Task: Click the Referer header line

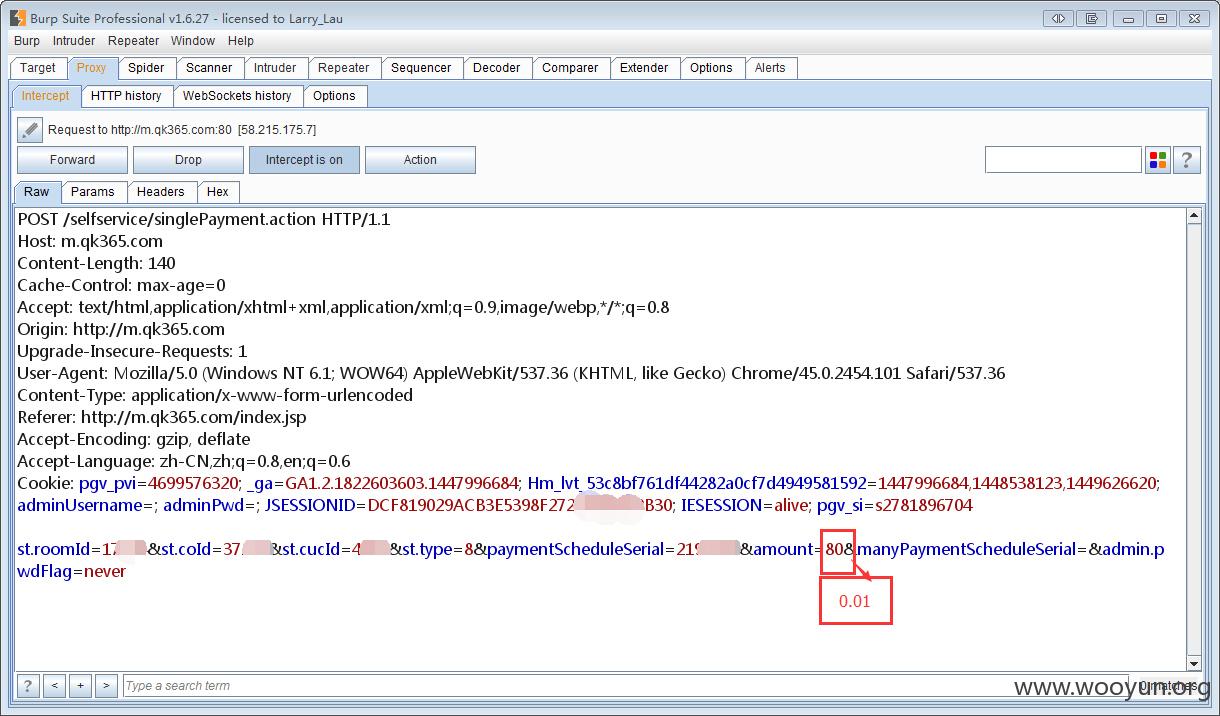Action: point(162,417)
